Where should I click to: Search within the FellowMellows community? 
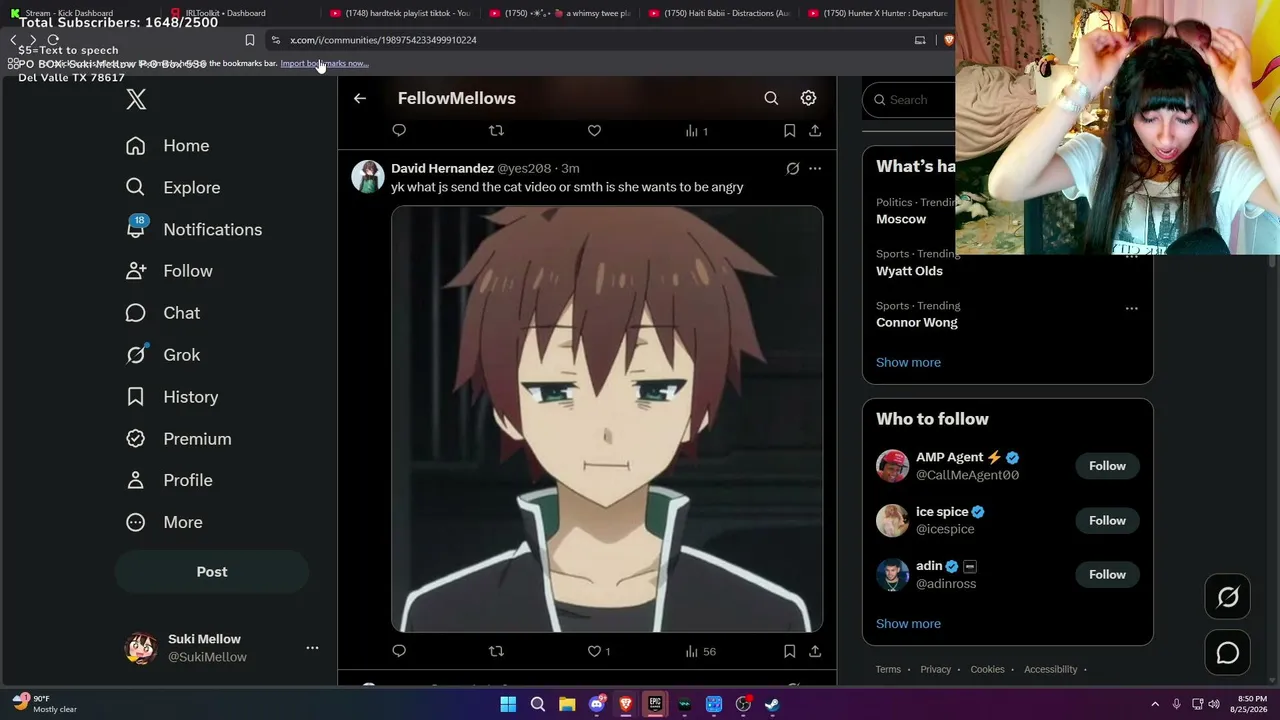pos(771,98)
